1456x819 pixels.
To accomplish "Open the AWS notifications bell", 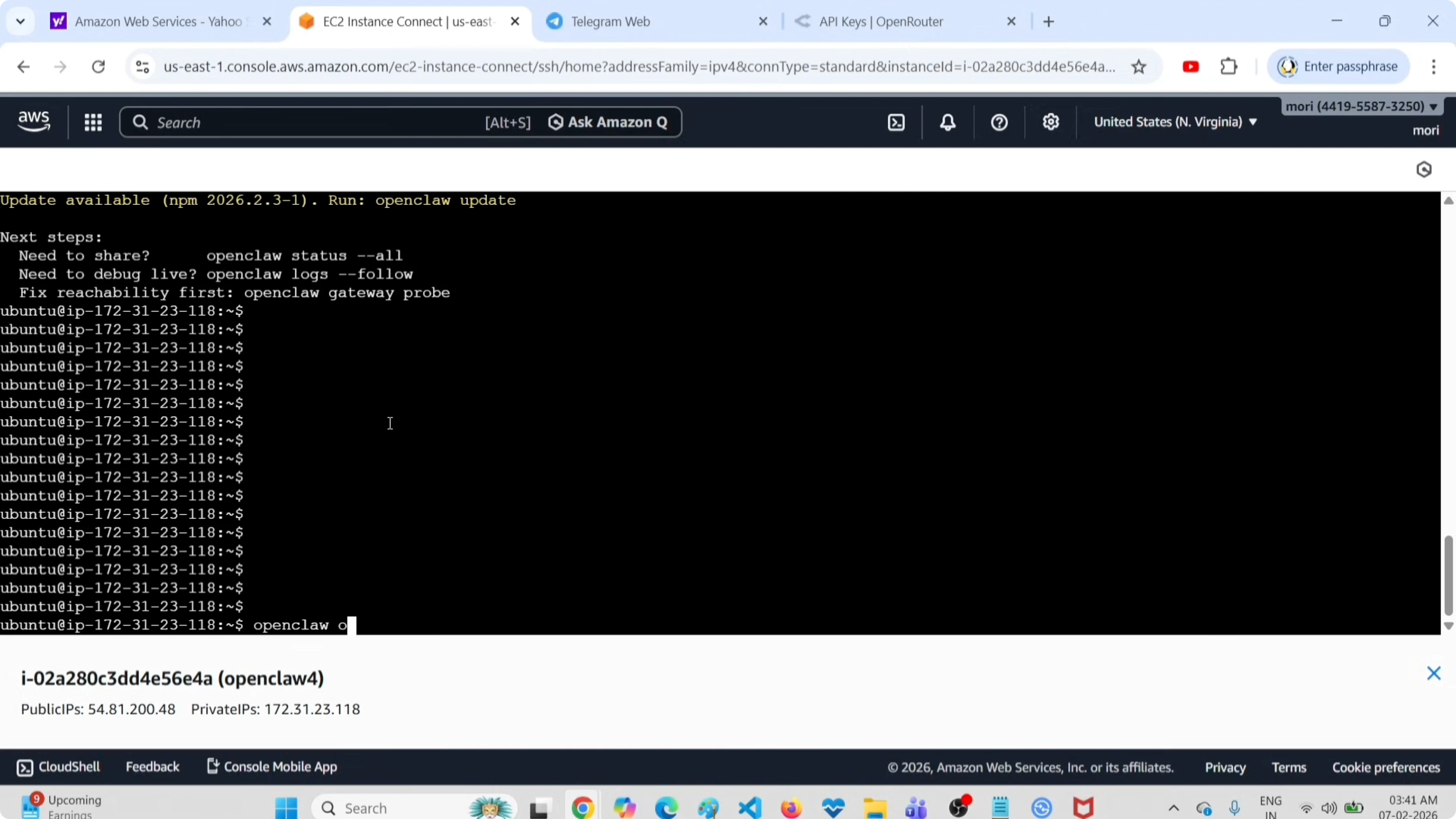I will point(948,122).
